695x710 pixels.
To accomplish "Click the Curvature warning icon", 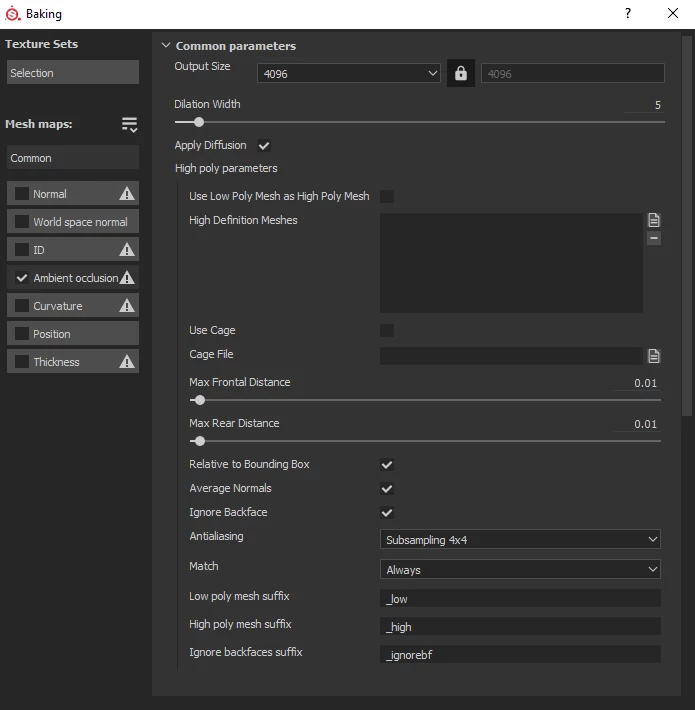I will pos(127,306).
